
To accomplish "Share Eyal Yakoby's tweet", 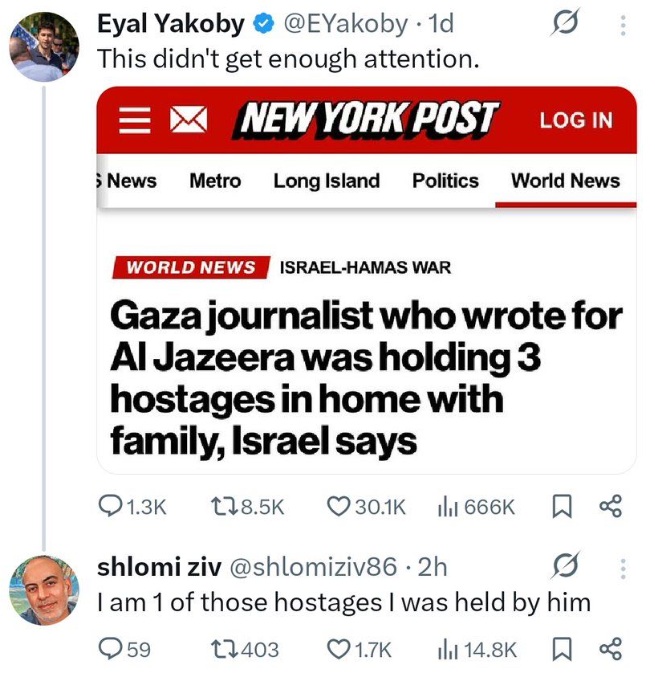I will [x=610, y=507].
